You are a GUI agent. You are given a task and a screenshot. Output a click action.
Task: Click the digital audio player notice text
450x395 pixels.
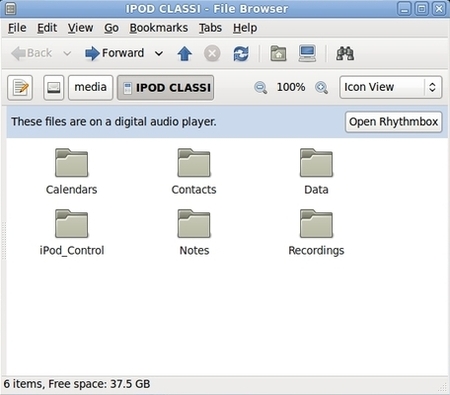pyautogui.click(x=114, y=122)
